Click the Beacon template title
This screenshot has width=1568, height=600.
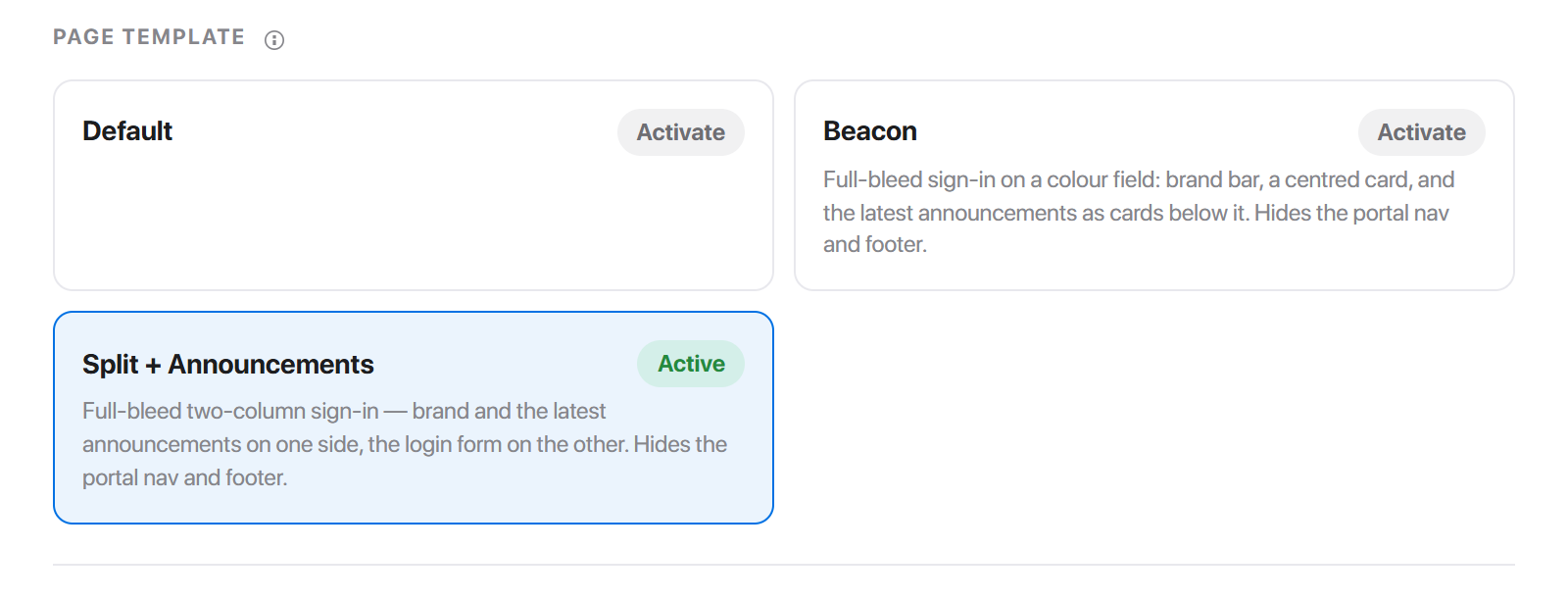pos(870,131)
